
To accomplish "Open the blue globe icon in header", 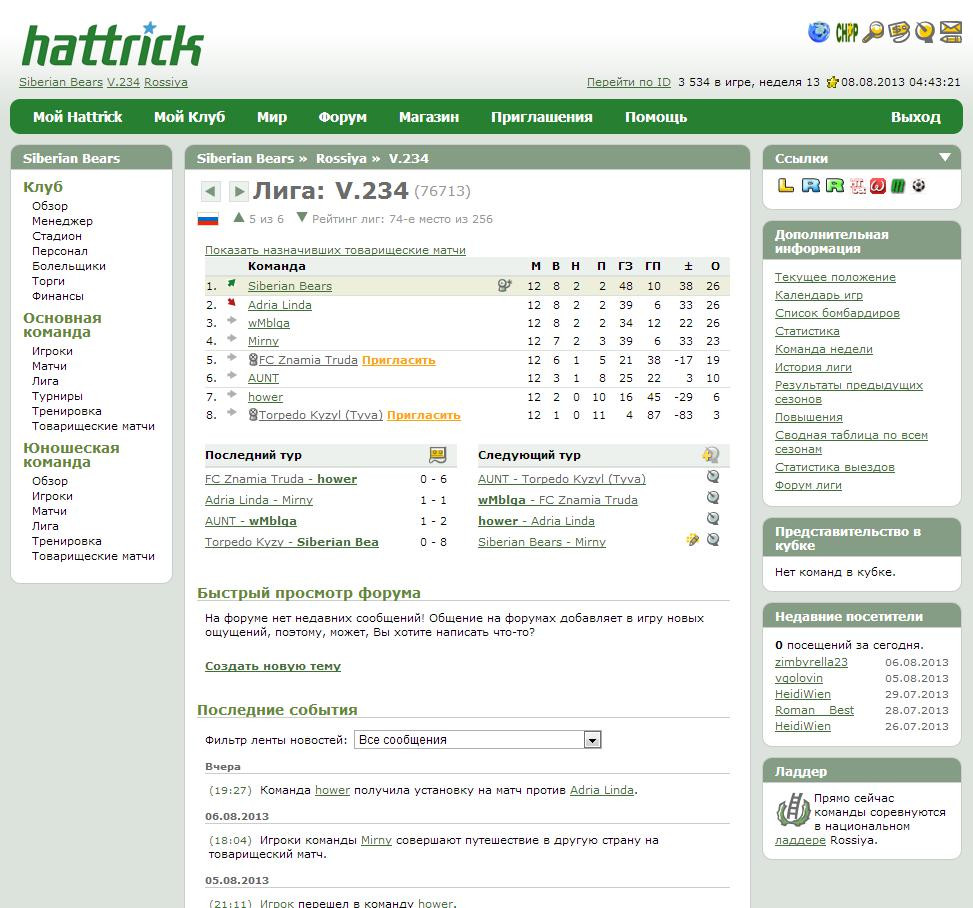I will [818, 32].
